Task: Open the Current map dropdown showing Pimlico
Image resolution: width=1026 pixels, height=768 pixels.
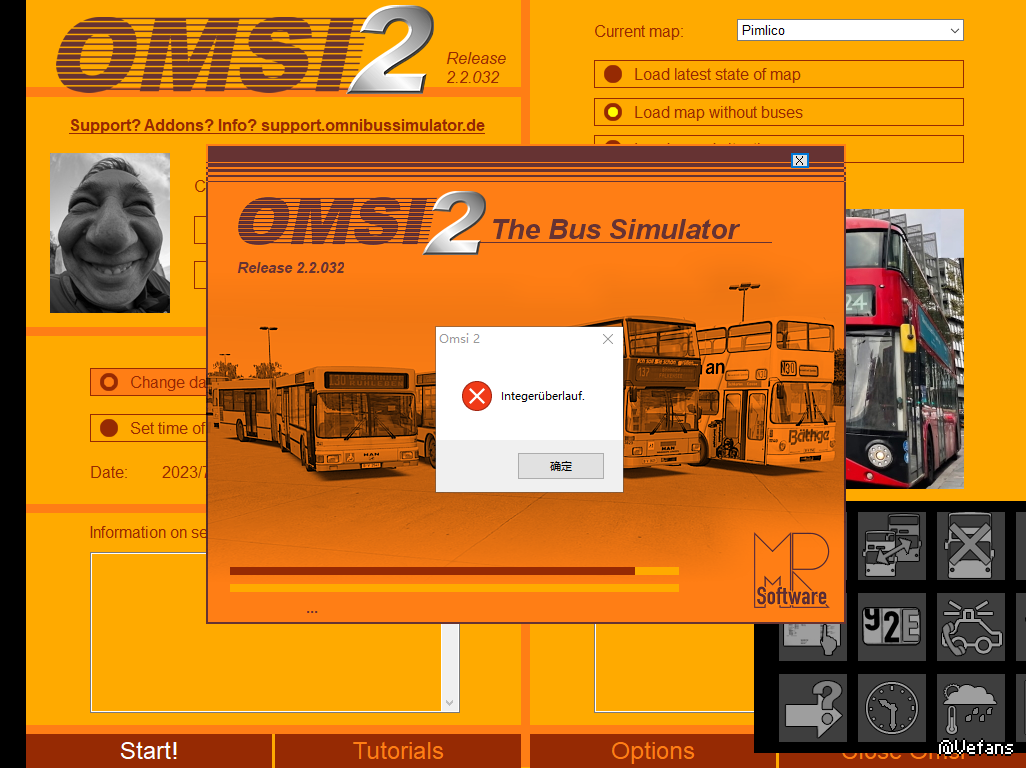Action: coord(850,30)
